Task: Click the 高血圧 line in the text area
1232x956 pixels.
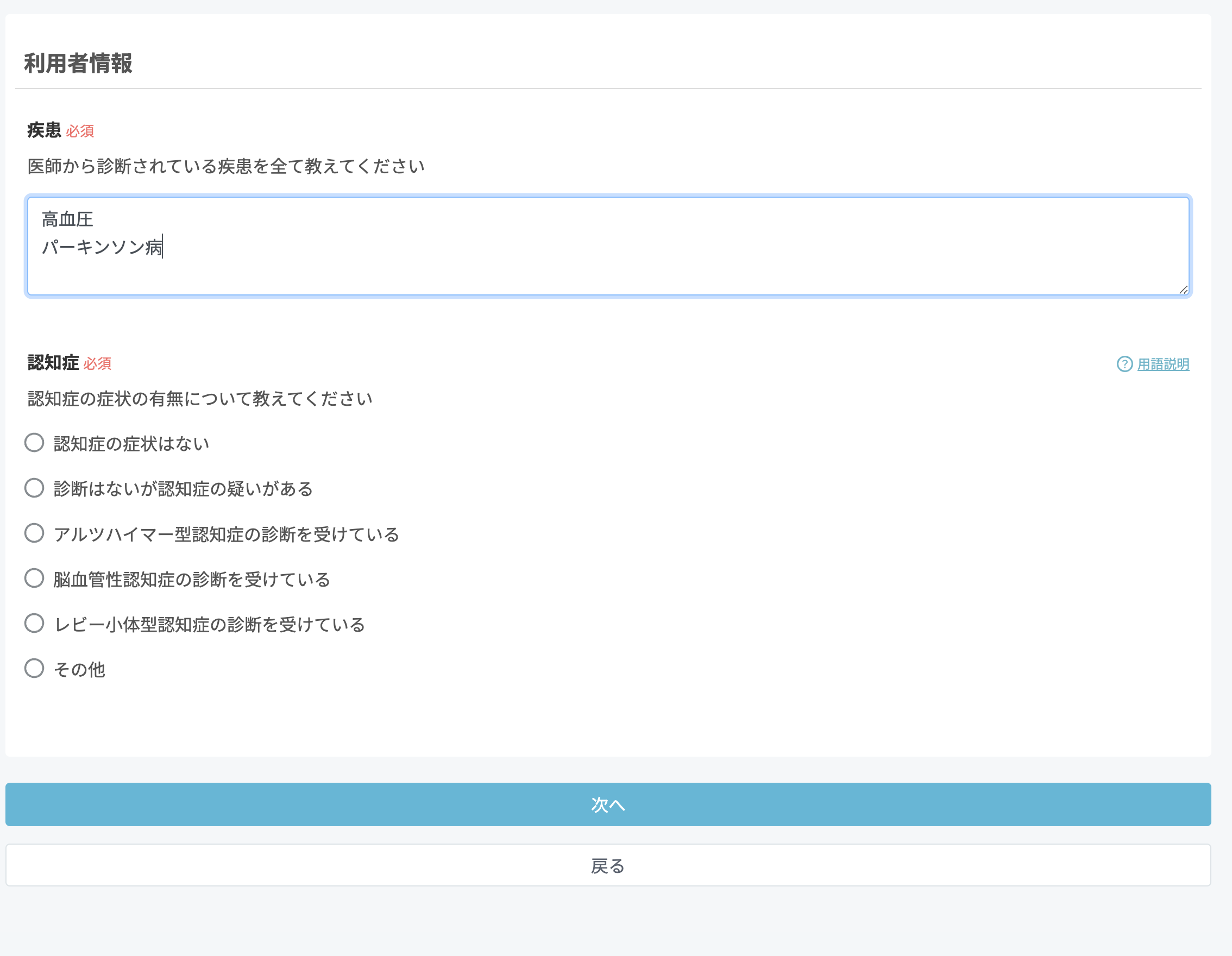Action: tap(67, 219)
